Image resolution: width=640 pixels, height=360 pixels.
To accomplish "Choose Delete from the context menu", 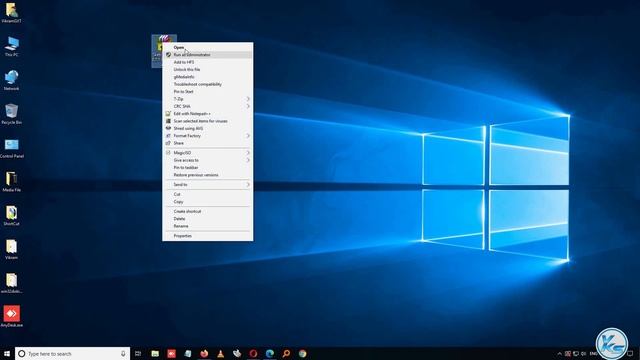I will [208, 219].
